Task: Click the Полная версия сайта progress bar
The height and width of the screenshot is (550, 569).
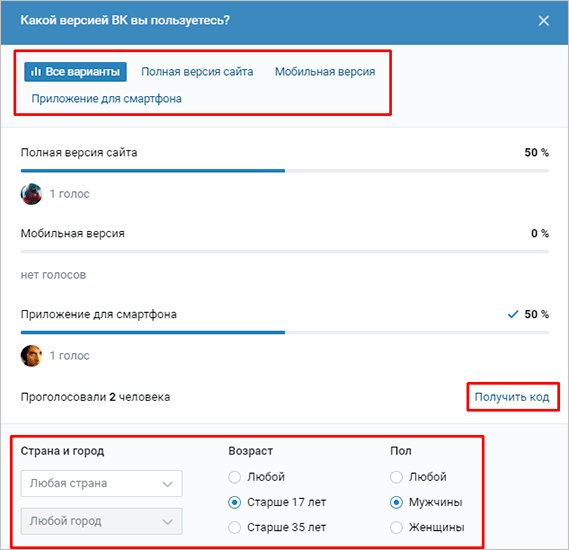Action: click(x=285, y=171)
